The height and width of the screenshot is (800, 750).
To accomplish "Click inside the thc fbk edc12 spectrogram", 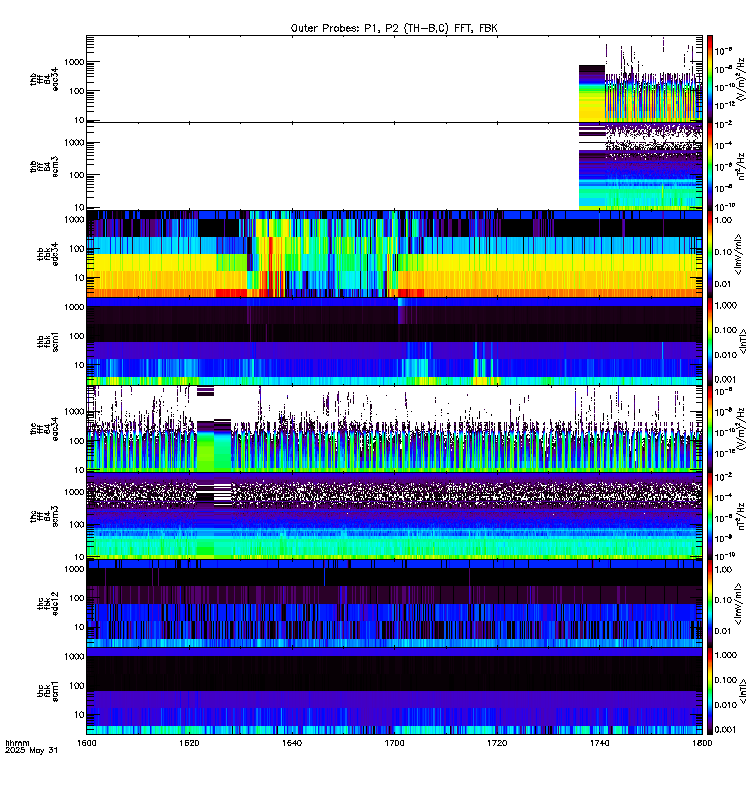I will point(394,603).
